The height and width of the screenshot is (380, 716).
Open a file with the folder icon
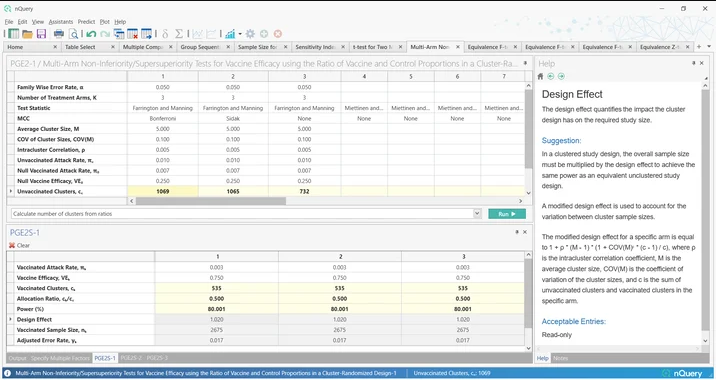pos(27,34)
